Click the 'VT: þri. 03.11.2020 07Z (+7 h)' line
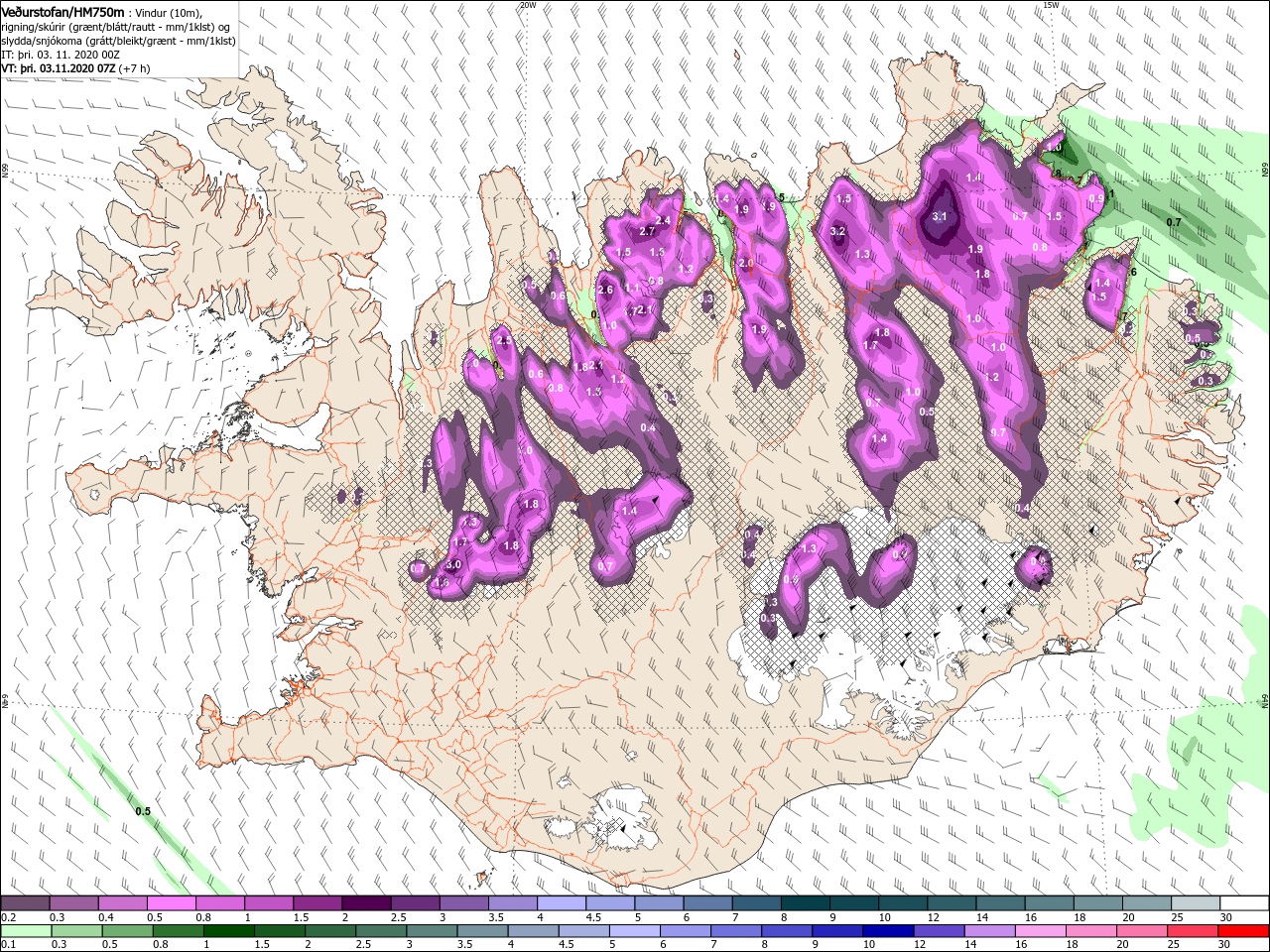The image size is (1270, 952). tap(76, 68)
